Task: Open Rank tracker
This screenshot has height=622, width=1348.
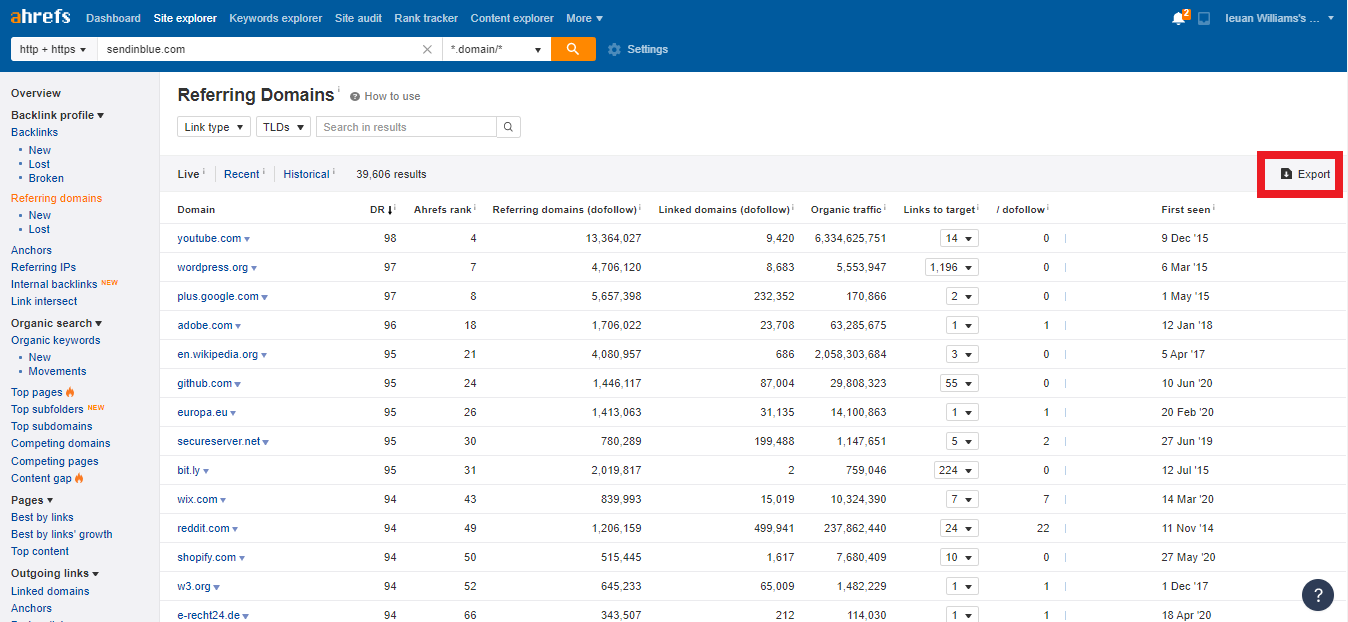Action: click(x=426, y=18)
